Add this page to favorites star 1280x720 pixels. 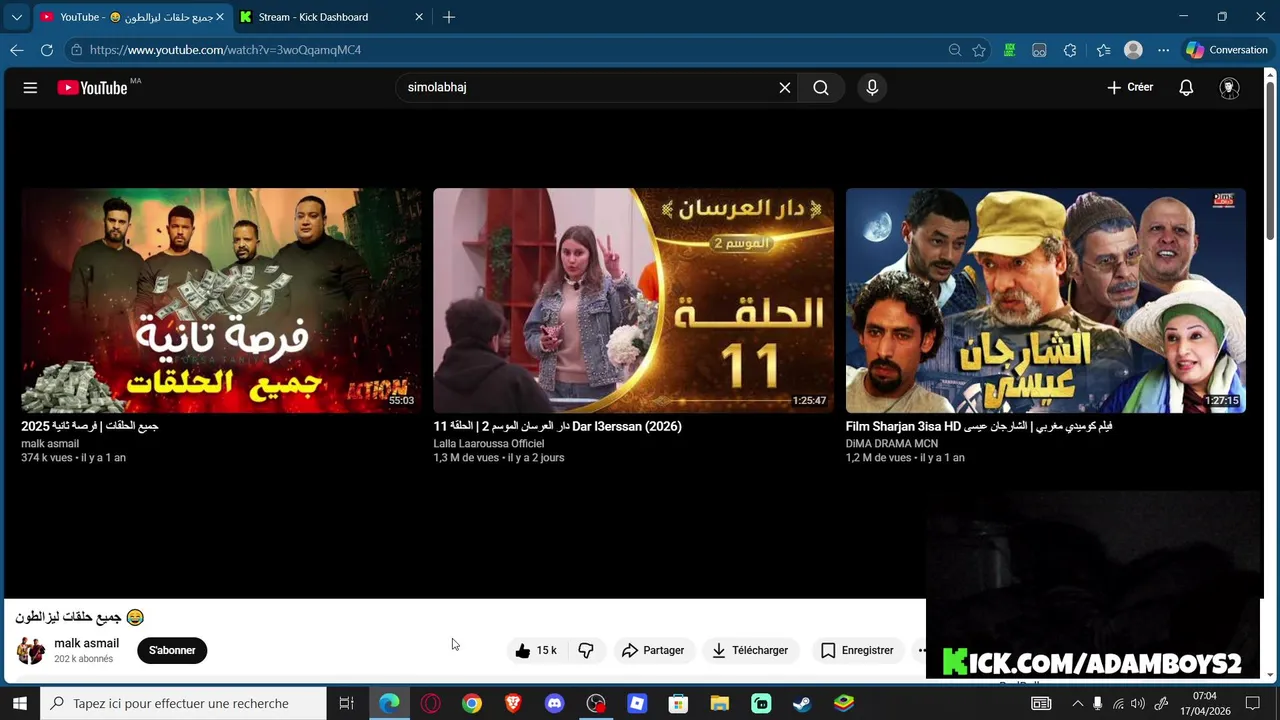tap(979, 50)
